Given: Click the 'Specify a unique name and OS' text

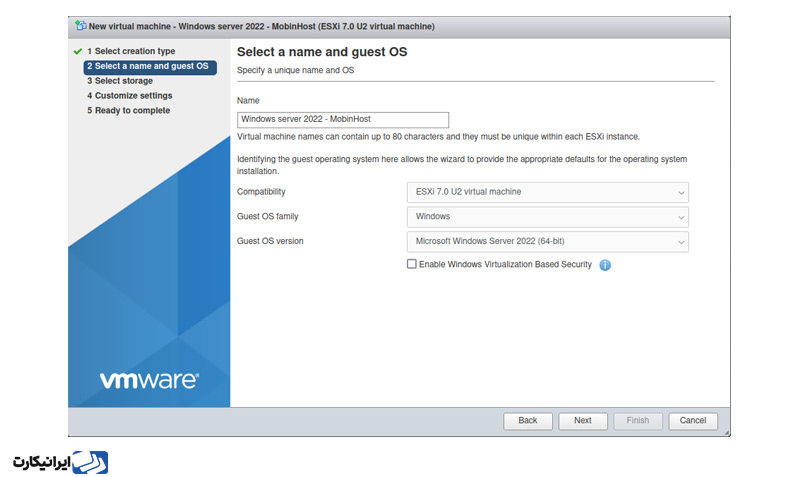Looking at the screenshot, I should pyautogui.click(x=295, y=70).
